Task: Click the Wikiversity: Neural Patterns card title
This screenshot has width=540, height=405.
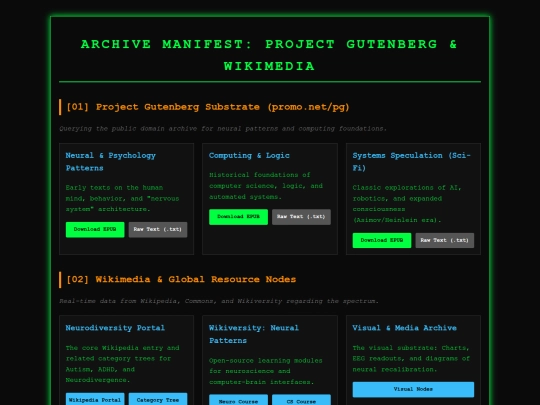Action: click(x=254, y=334)
